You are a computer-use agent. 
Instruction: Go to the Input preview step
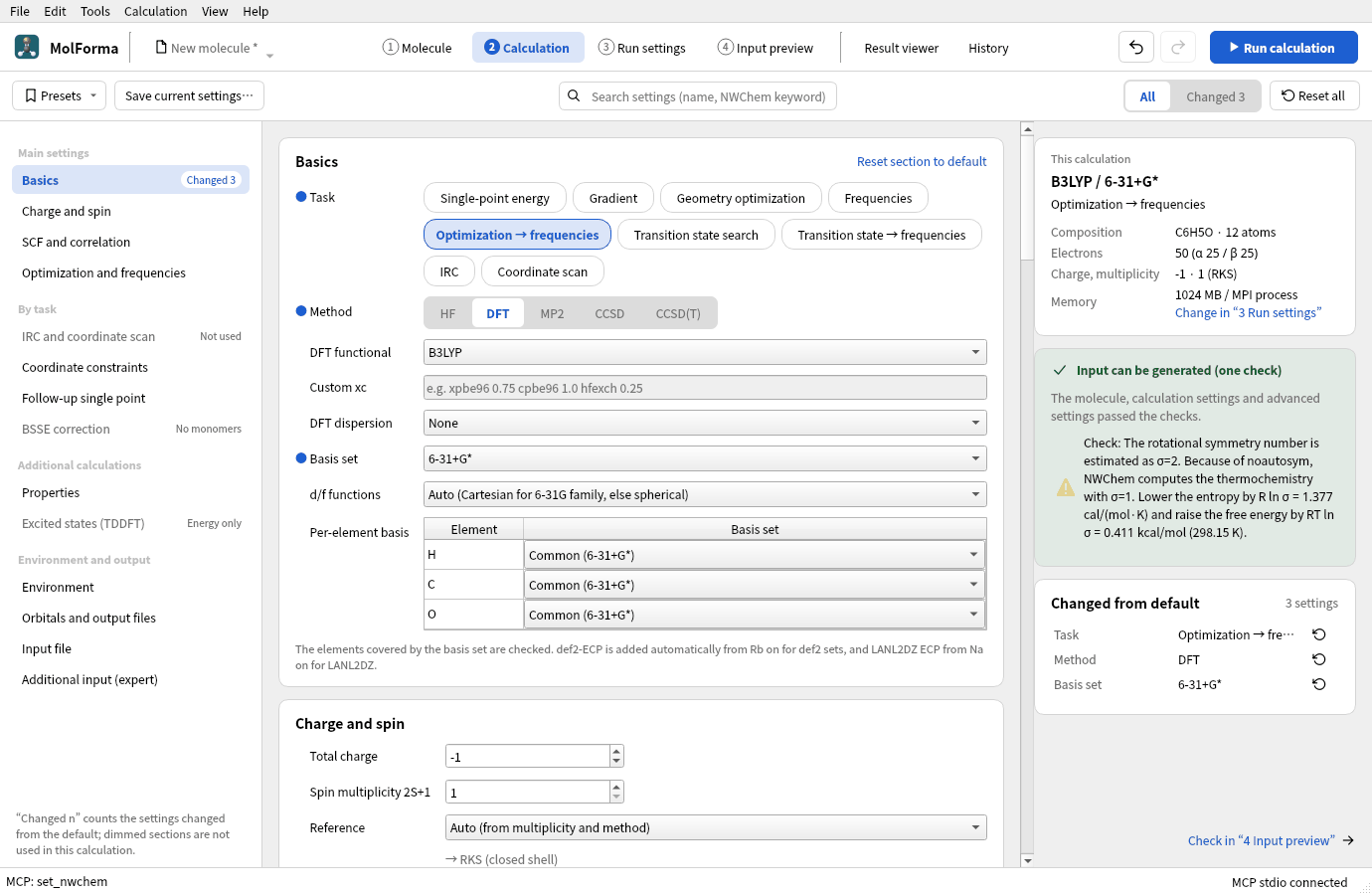click(x=766, y=48)
